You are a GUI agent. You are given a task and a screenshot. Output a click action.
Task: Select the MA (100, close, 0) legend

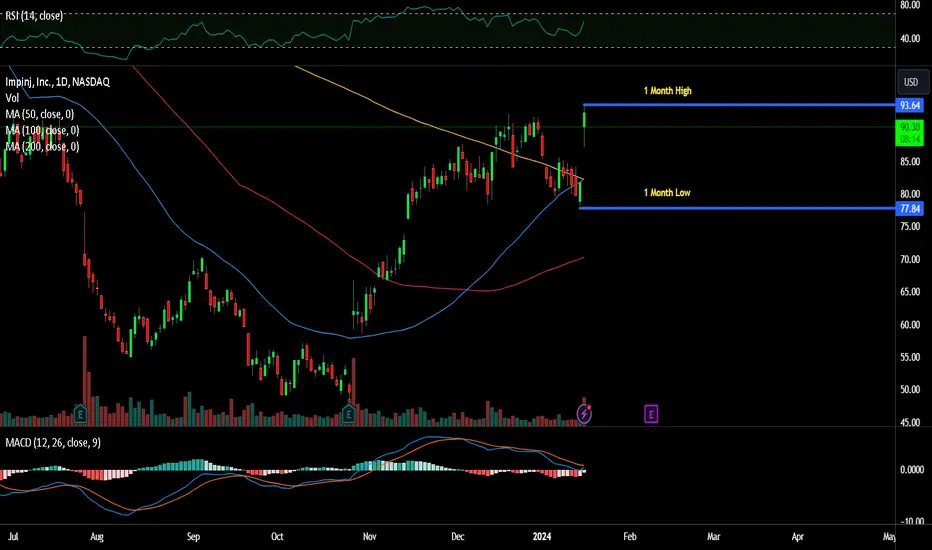[42, 130]
